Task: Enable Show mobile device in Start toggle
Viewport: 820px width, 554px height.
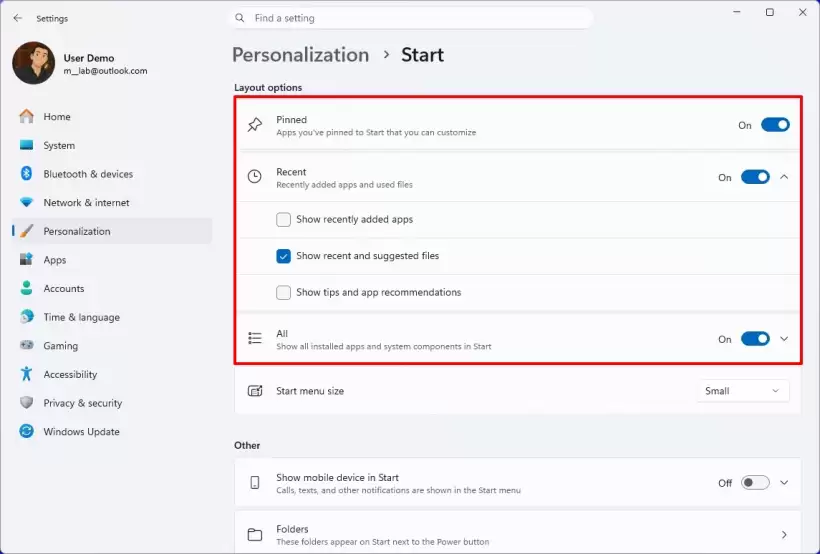Action: tap(755, 482)
